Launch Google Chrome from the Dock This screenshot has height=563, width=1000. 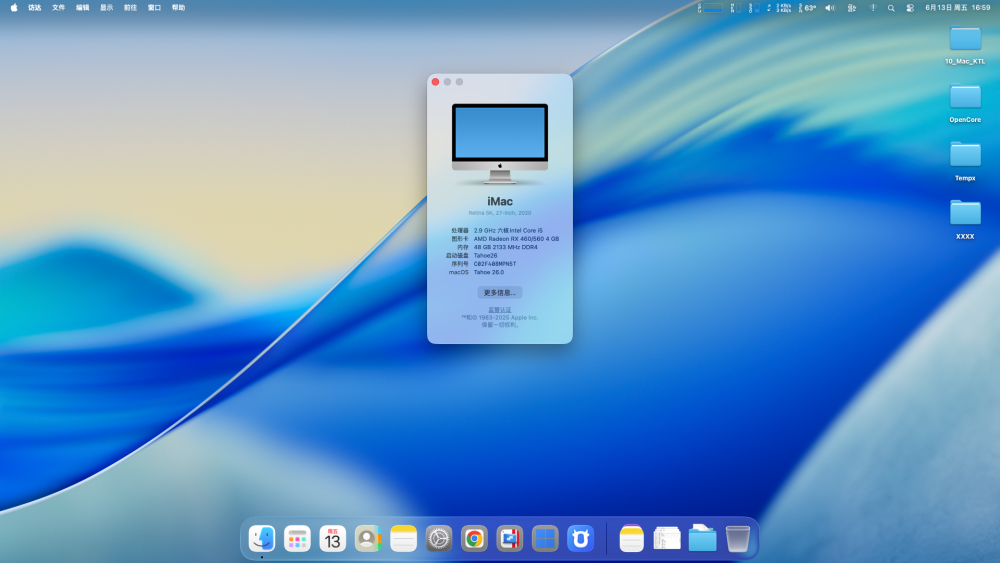474,539
